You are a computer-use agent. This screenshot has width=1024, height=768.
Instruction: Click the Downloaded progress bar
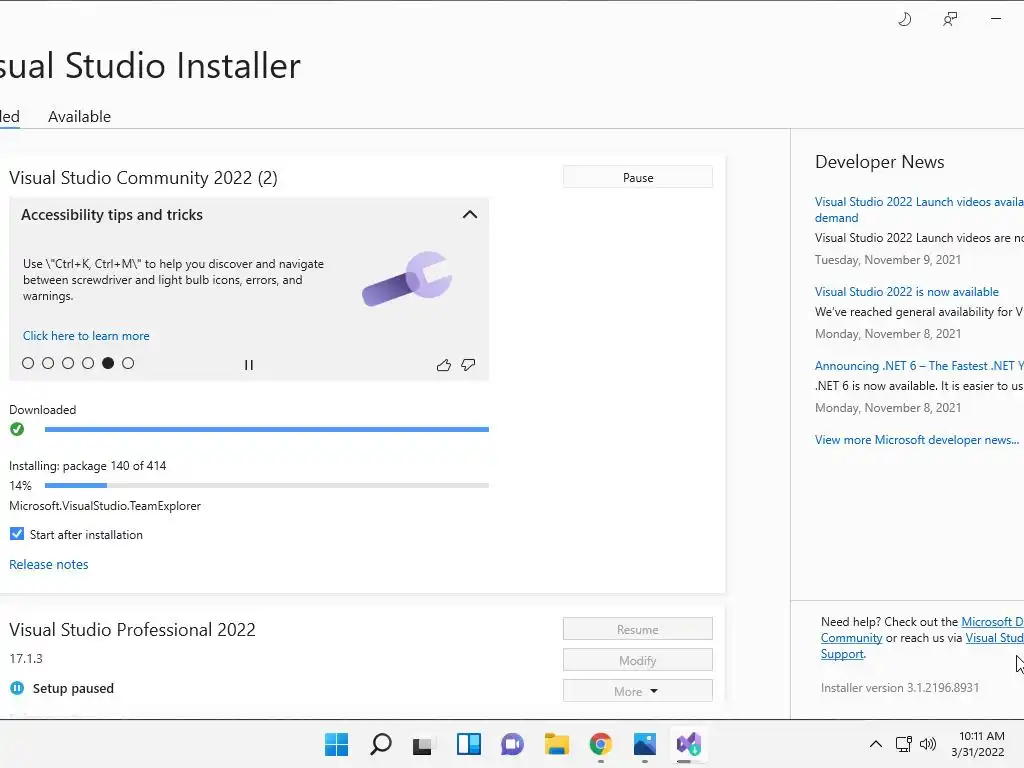[x=266, y=429]
